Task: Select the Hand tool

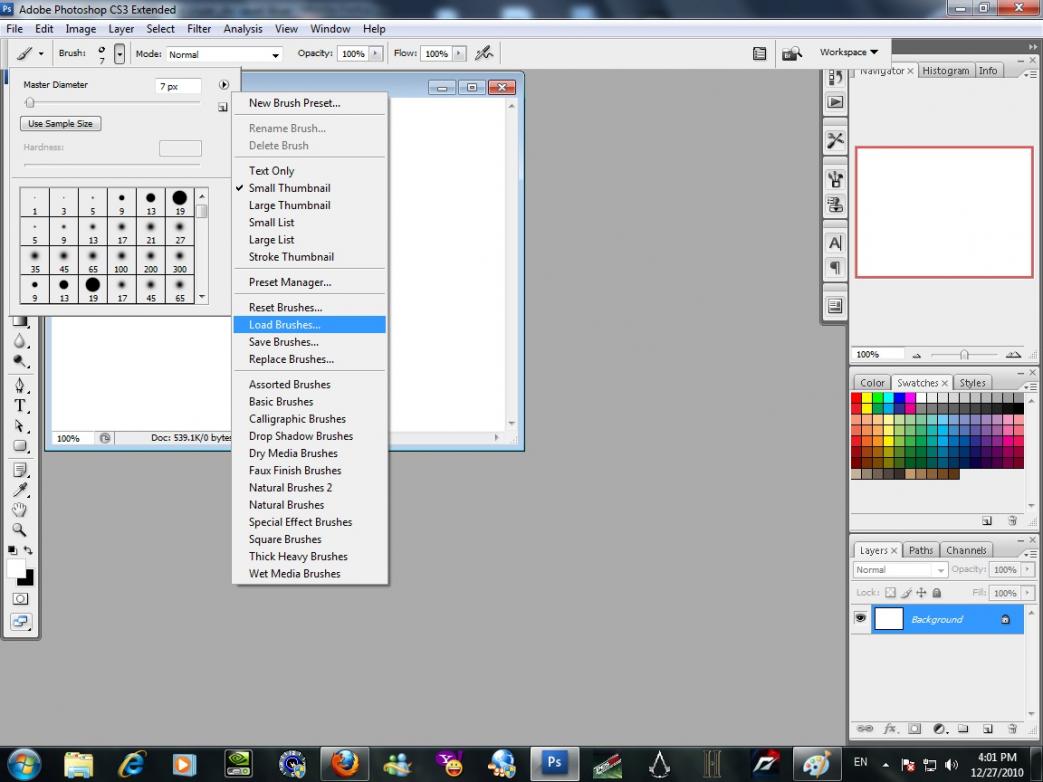Action: (20, 510)
